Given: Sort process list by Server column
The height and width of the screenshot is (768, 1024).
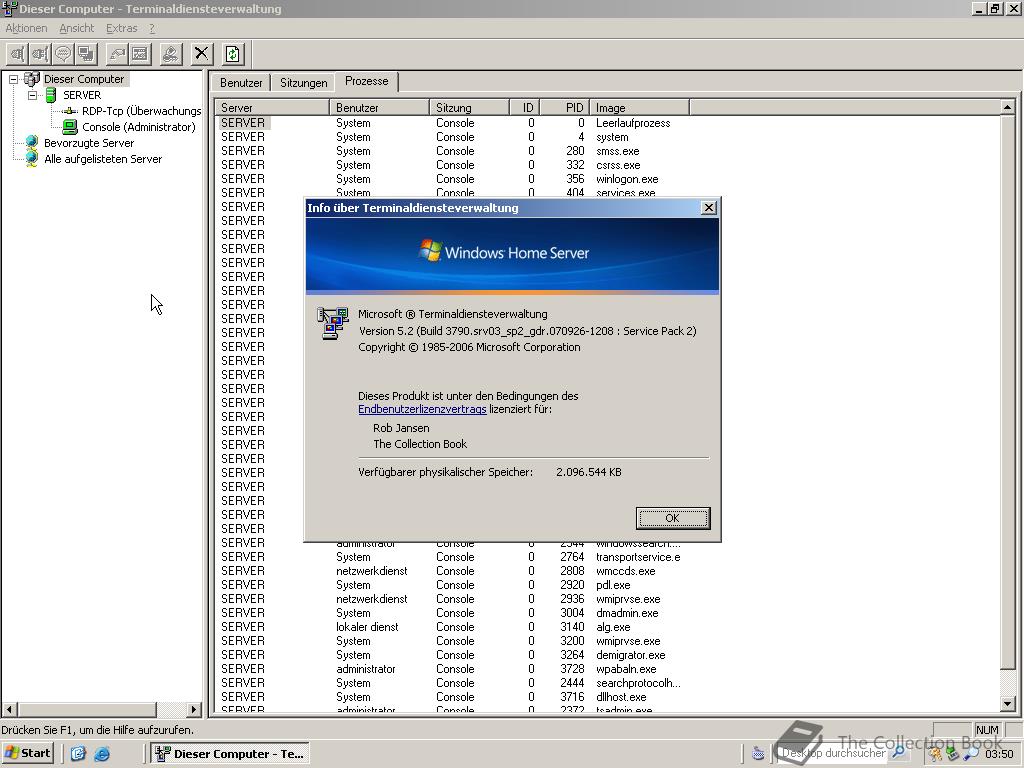Looking at the screenshot, I should pyautogui.click(x=272, y=107).
